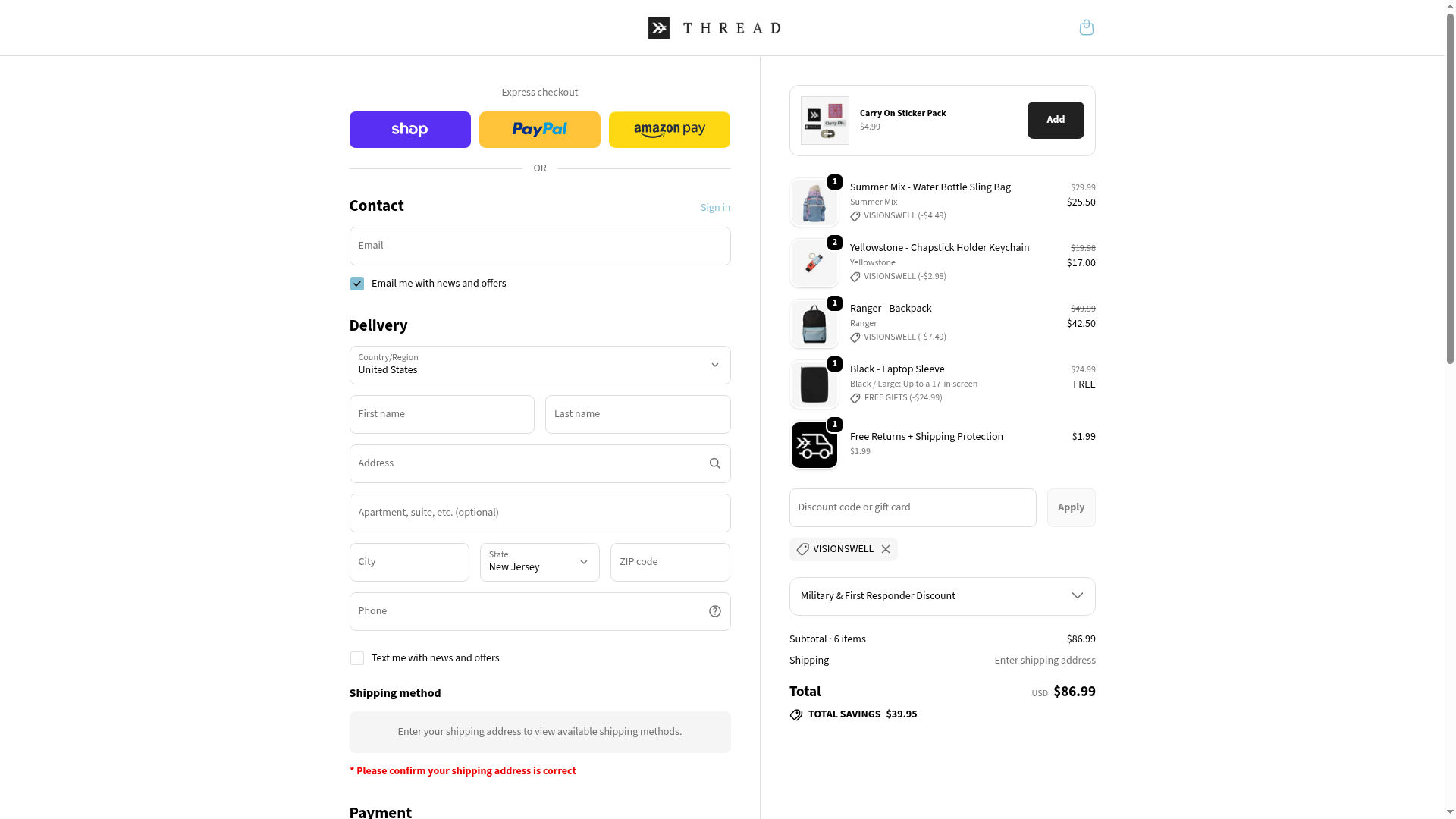Enable Text me with news and offers
Image resolution: width=1456 pixels, height=819 pixels.
click(357, 658)
